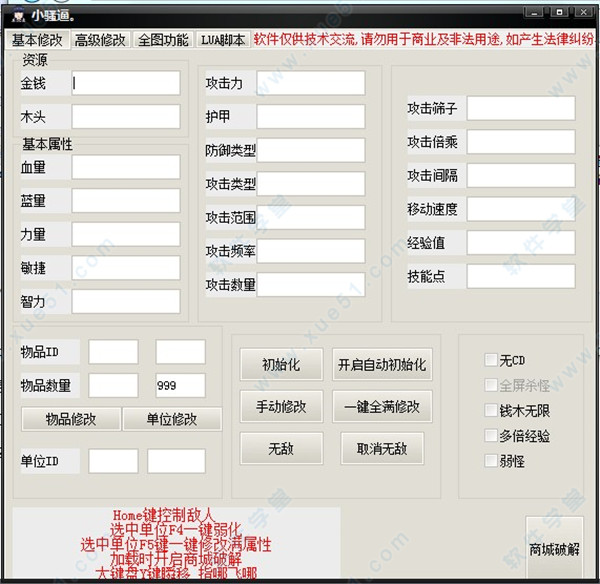
Task: Open the 全图功能 tab
Action: click(x=163, y=40)
